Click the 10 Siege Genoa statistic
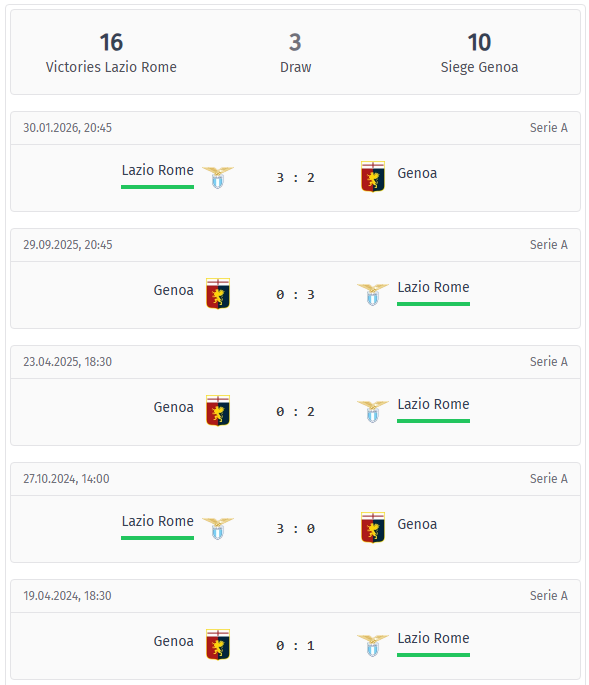The height and width of the screenshot is (685, 589). click(479, 53)
